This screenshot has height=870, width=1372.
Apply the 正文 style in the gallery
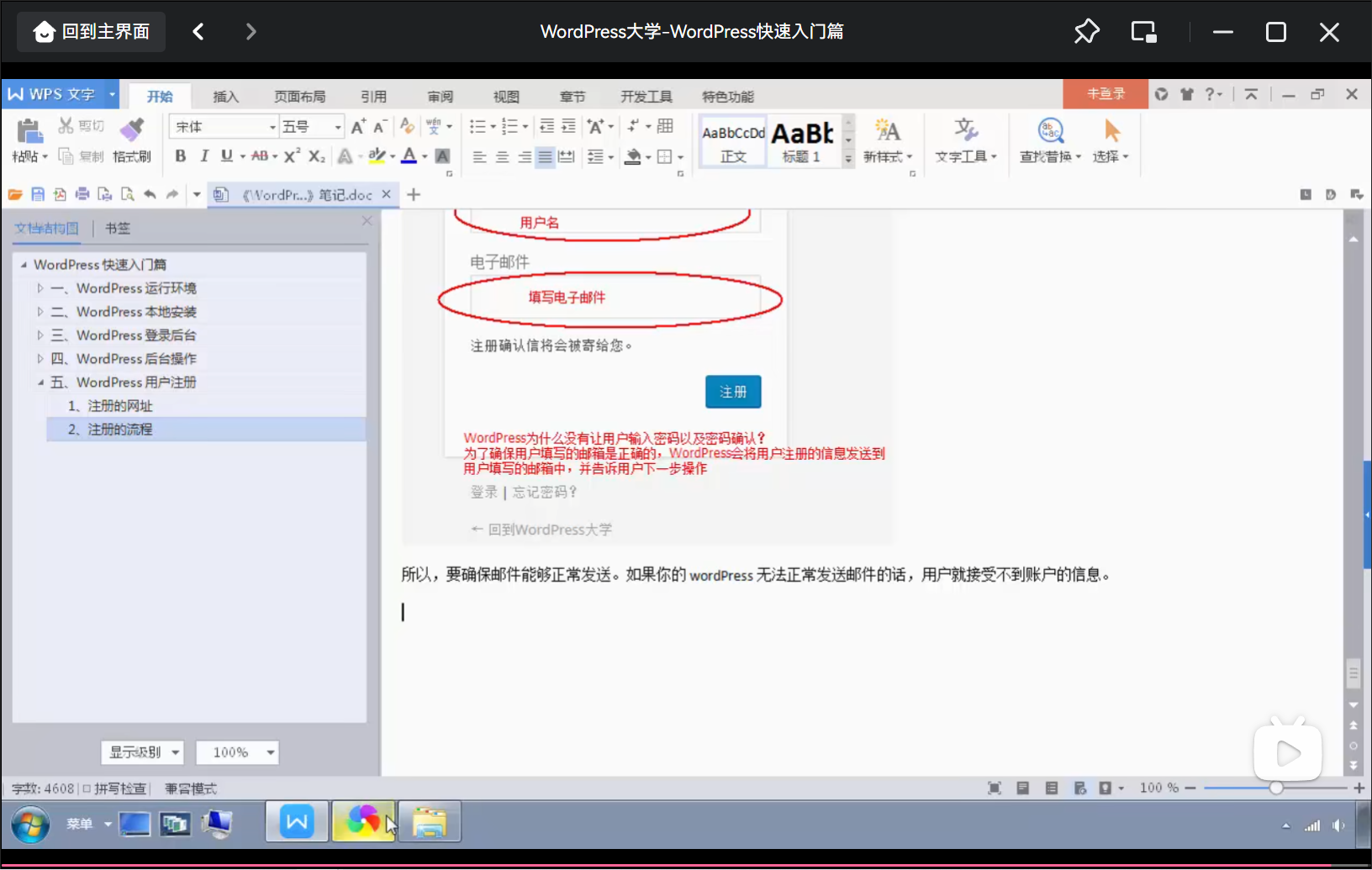point(733,141)
